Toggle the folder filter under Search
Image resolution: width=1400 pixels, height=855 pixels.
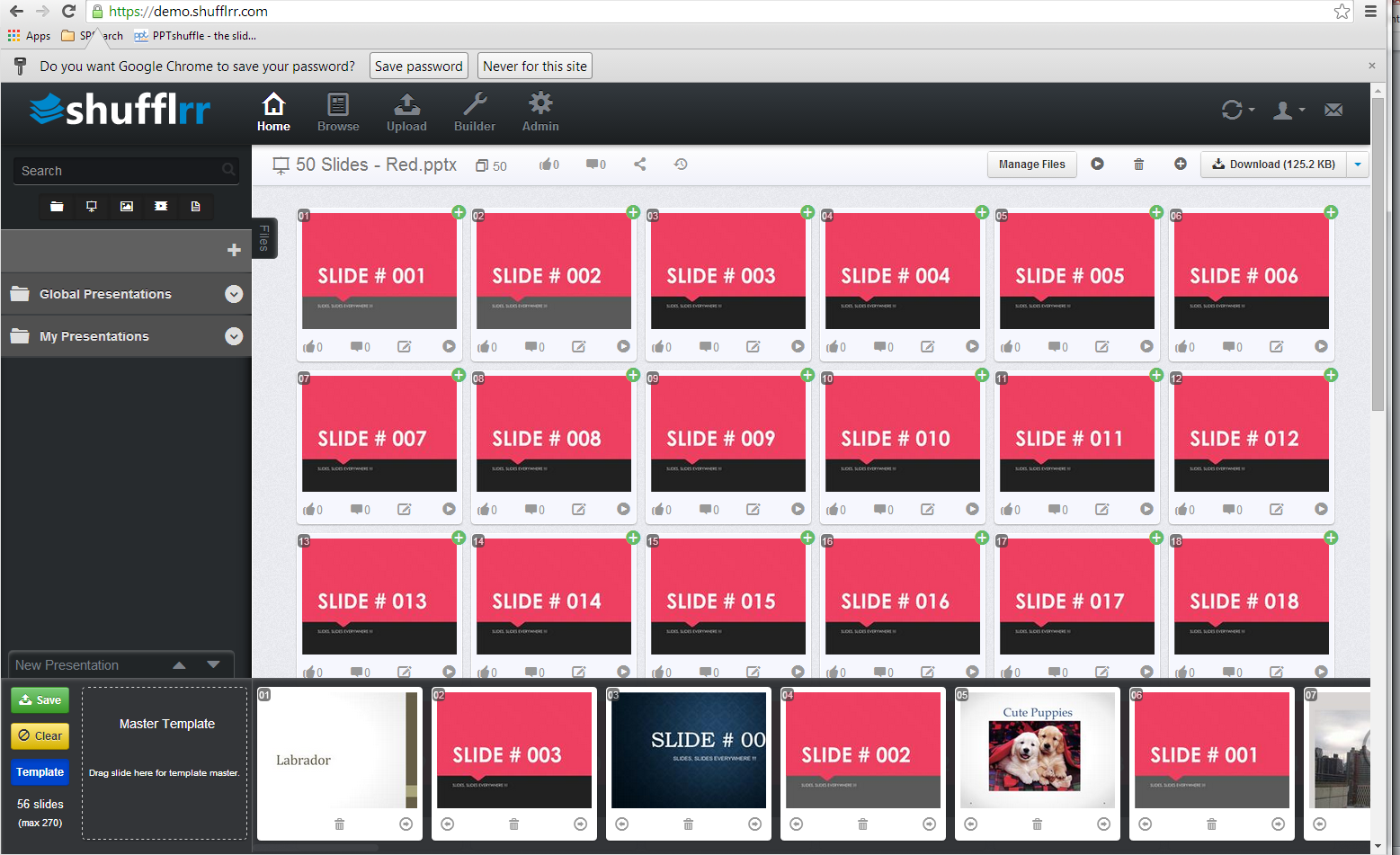(57, 207)
